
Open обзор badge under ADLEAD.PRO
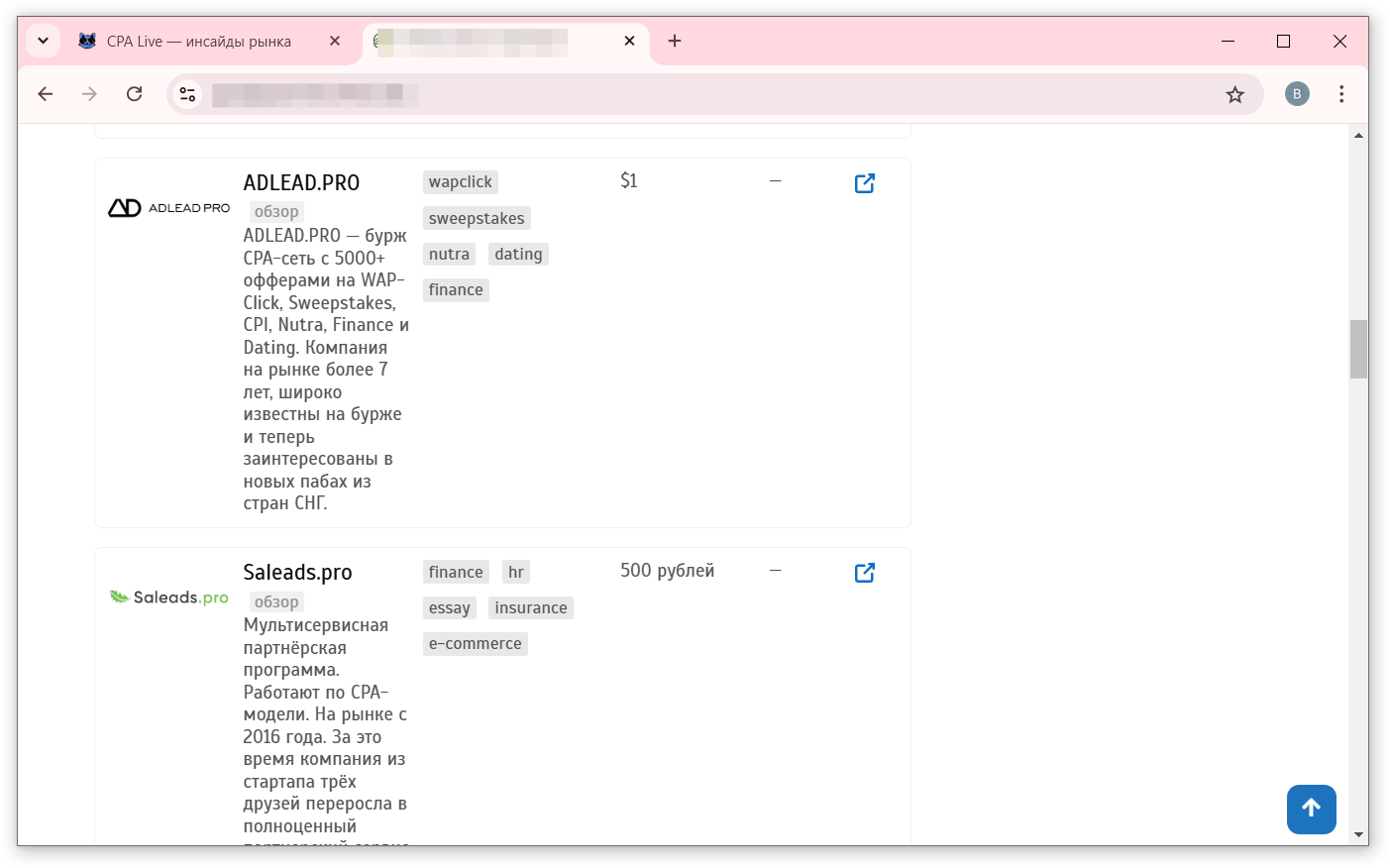click(x=276, y=212)
